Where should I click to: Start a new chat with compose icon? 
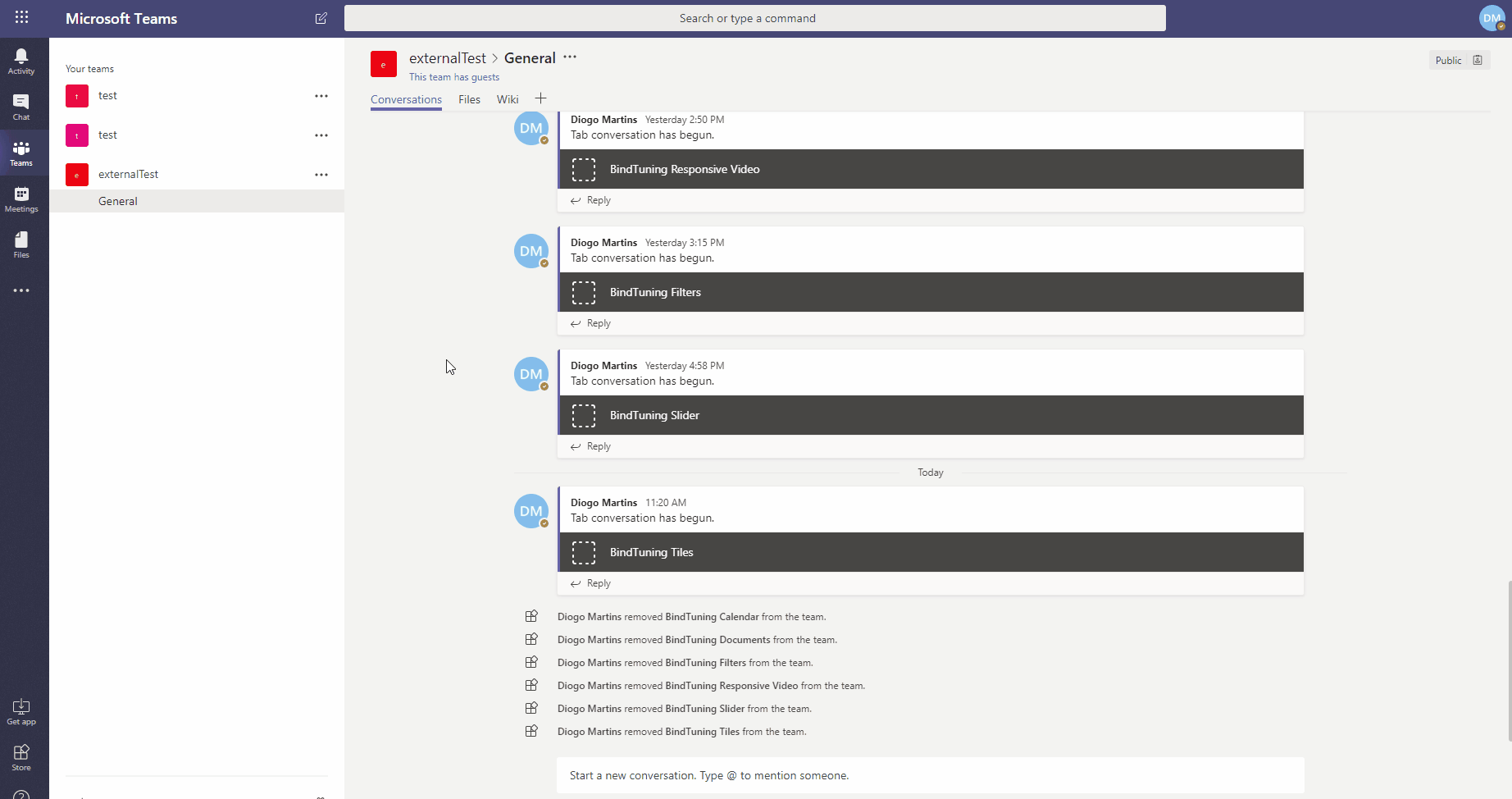tap(321, 18)
